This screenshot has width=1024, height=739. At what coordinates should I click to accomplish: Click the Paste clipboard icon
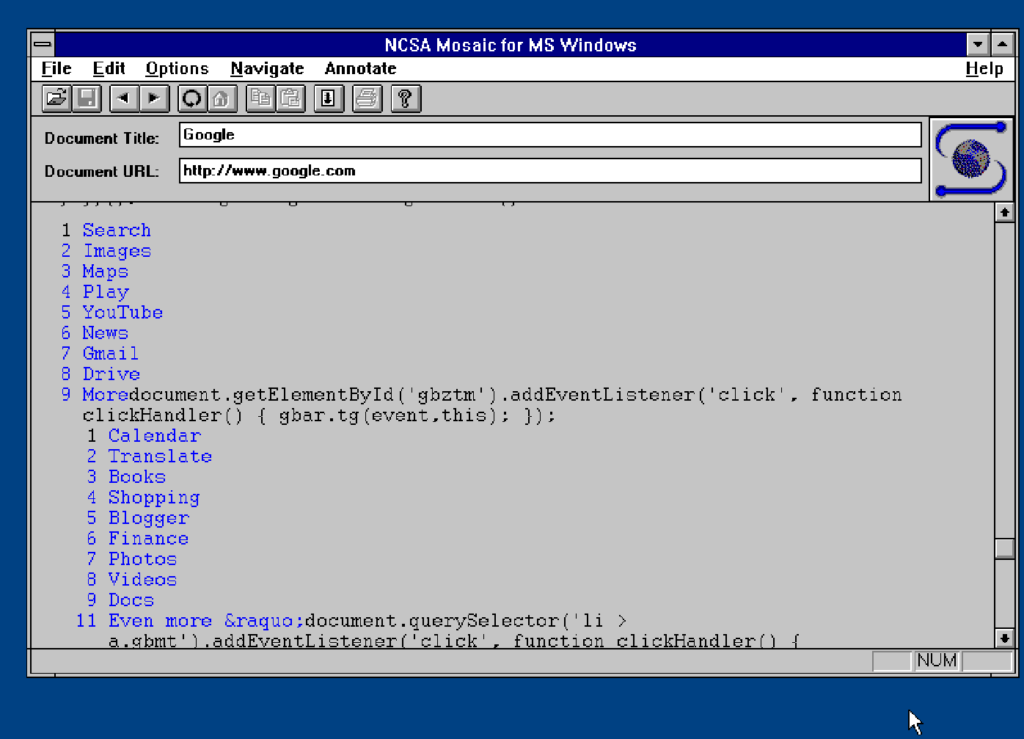click(x=289, y=98)
